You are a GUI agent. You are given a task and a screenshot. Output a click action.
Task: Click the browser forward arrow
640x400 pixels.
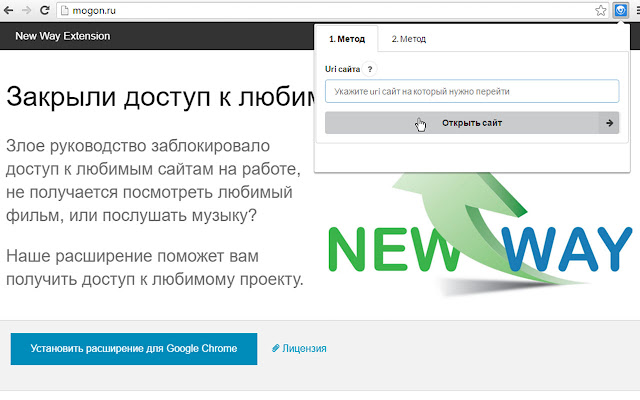pyautogui.click(x=27, y=10)
